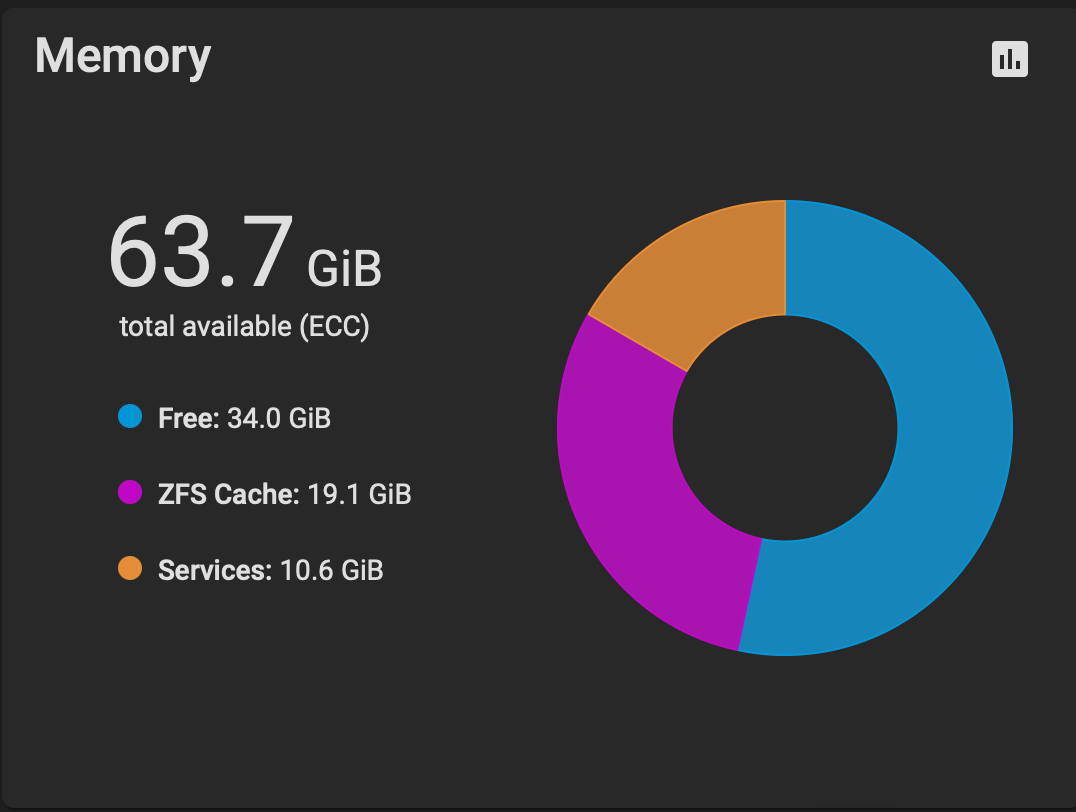The width and height of the screenshot is (1076, 812).
Task: Click the GiB unit beside 63.7
Action: pyautogui.click(x=344, y=268)
